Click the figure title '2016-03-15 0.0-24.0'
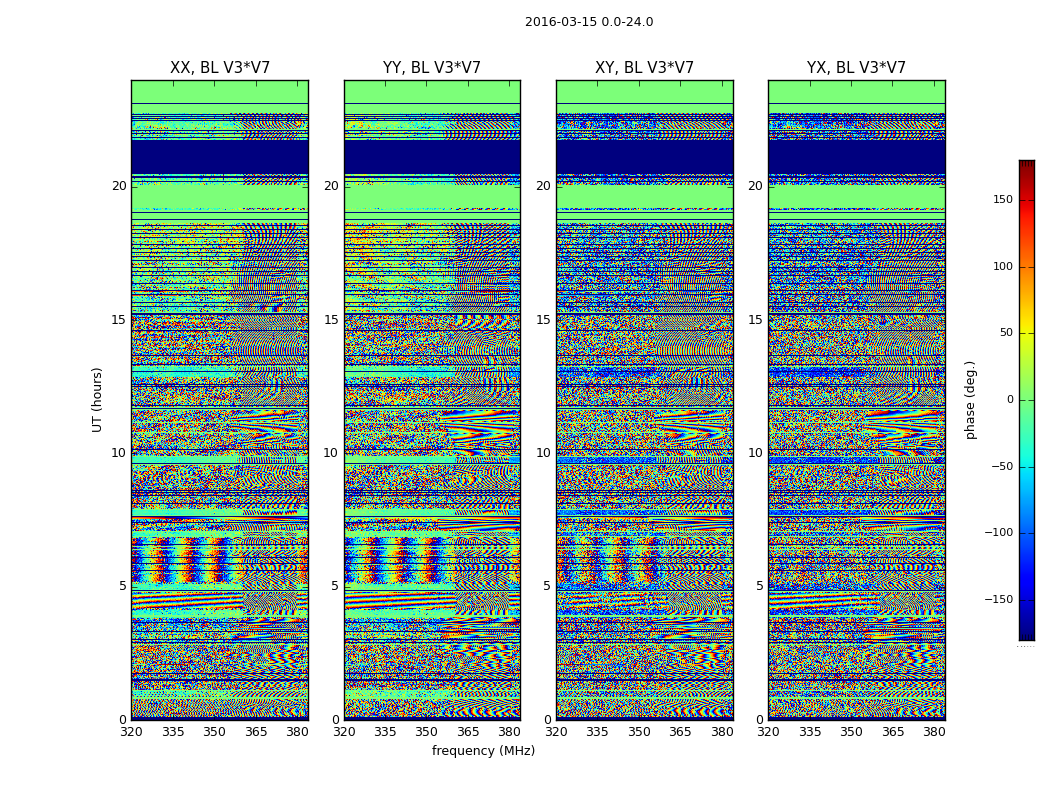 (x=589, y=22)
